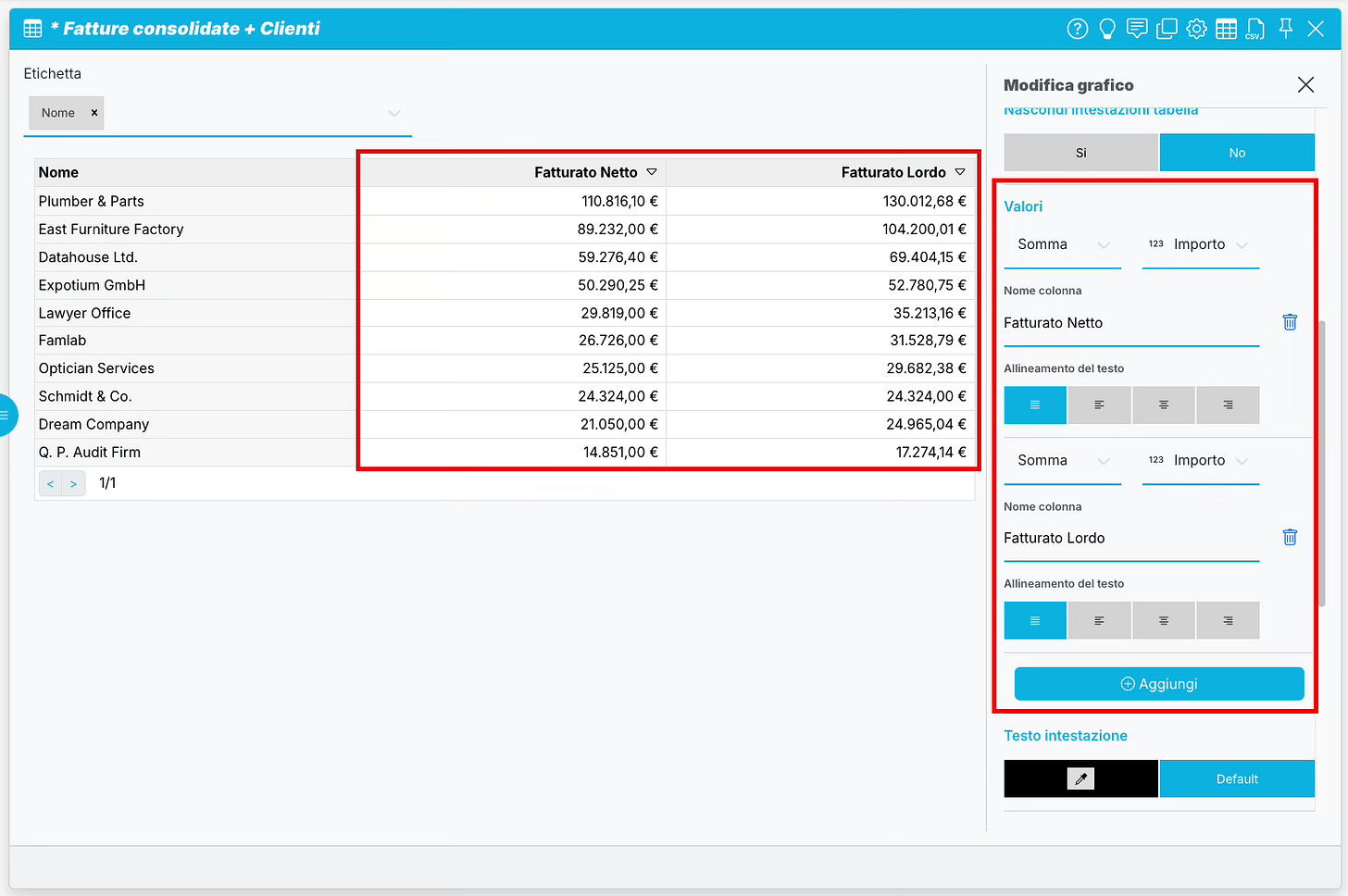Click the Testo intestazione heading
Screen dimensions: 1348x896
pos(1066,736)
